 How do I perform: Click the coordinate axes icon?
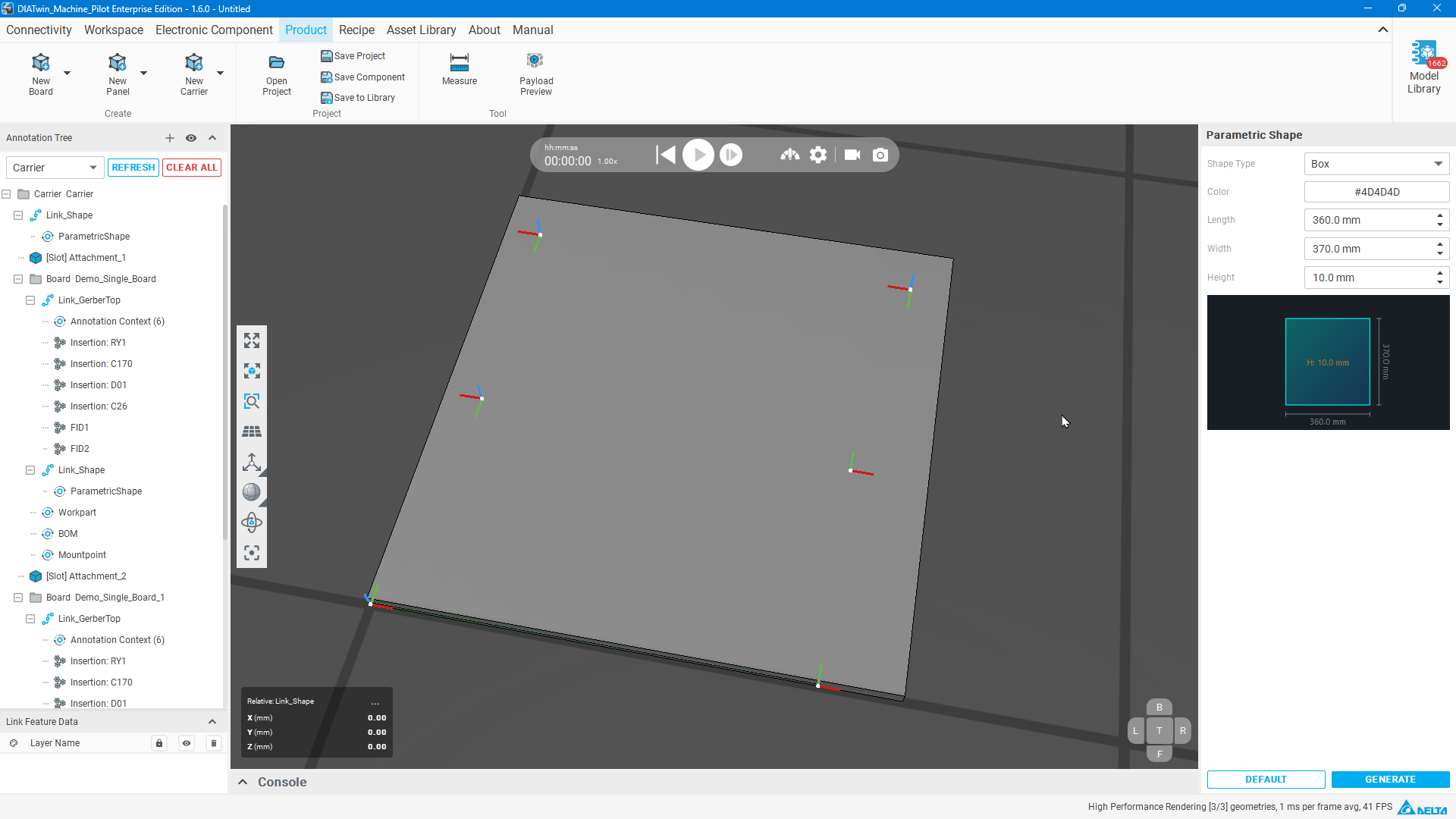pos(252,462)
